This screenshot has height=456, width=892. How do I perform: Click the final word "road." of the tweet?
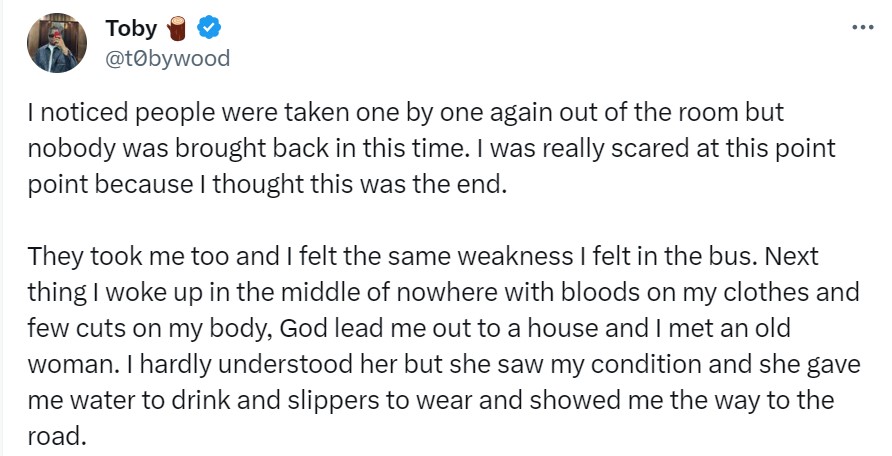point(56,436)
